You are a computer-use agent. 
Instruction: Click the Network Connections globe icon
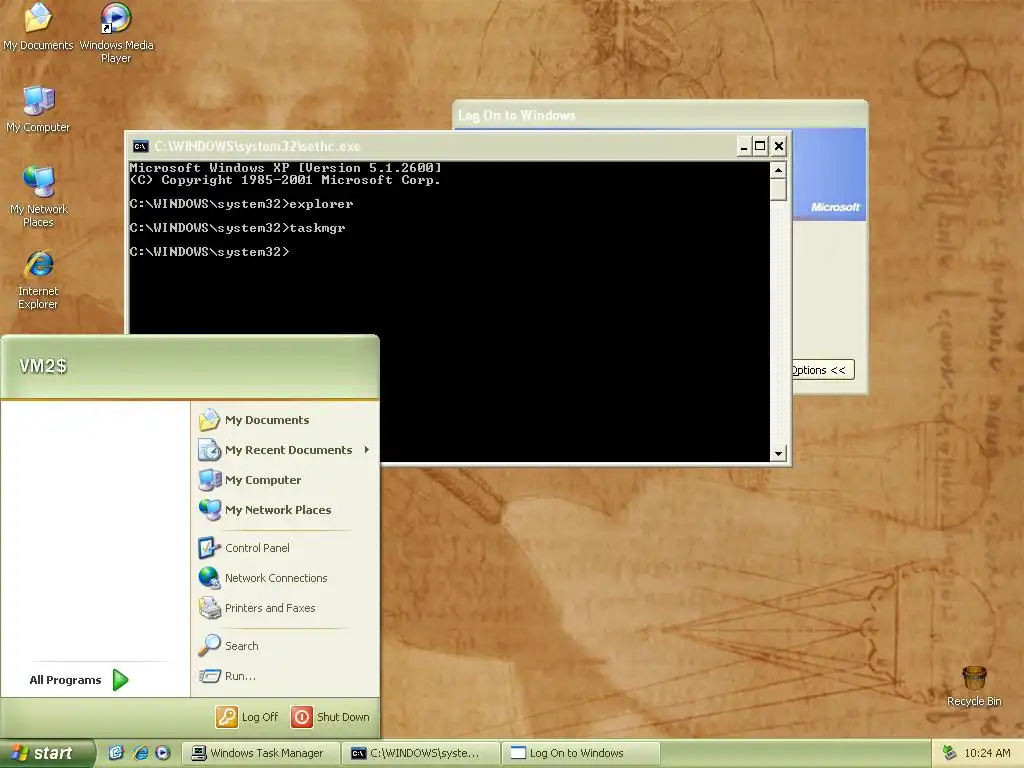pos(209,578)
